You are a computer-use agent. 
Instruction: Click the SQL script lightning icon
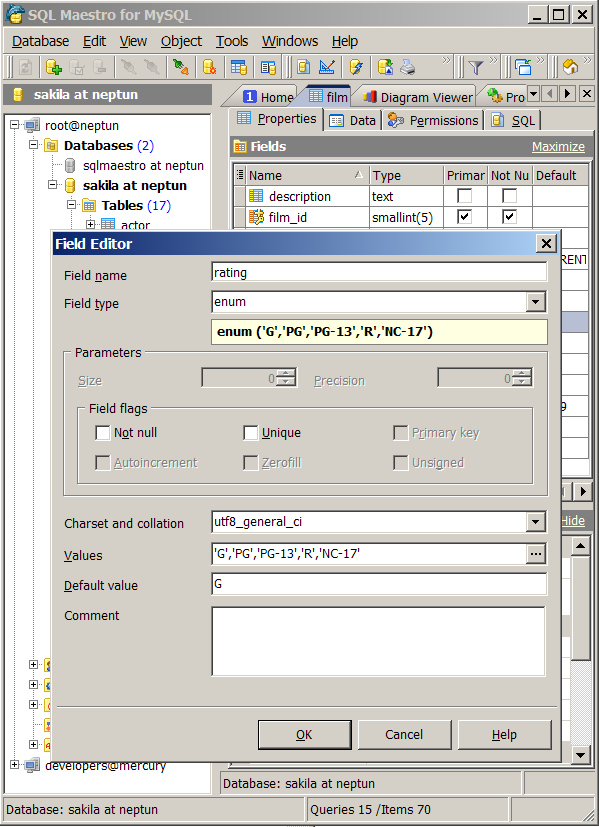pyautogui.click(x=356, y=67)
